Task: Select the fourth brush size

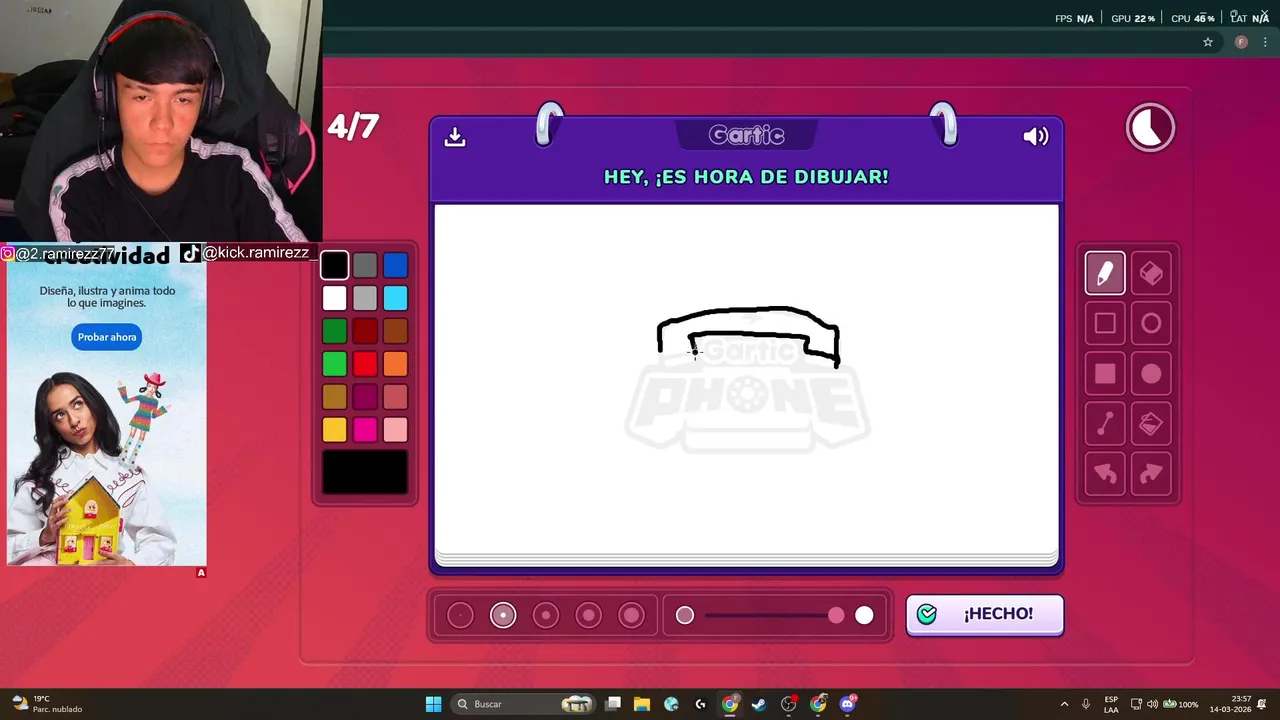Action: pyautogui.click(x=589, y=615)
